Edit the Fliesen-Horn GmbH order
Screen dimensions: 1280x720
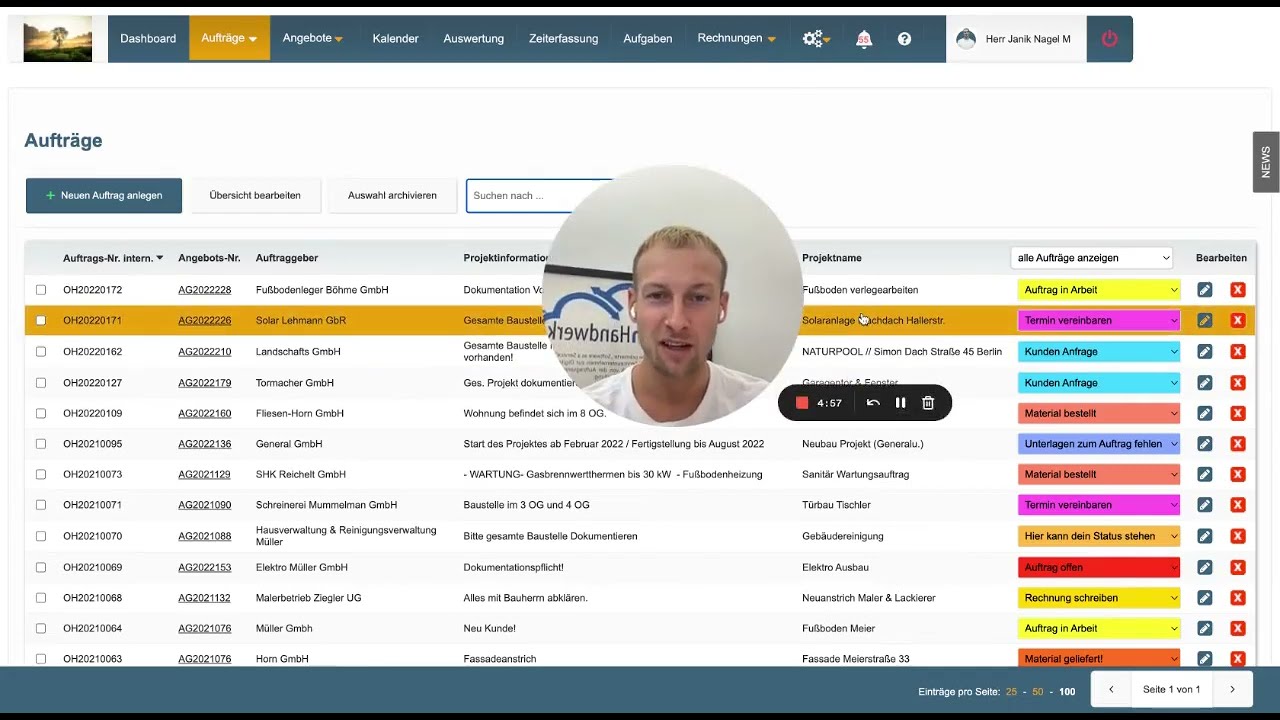[x=1205, y=413]
